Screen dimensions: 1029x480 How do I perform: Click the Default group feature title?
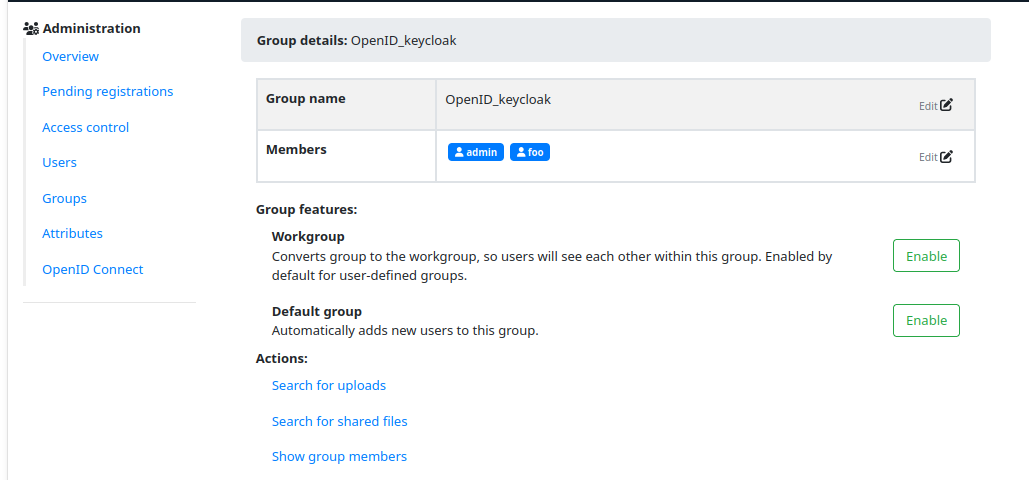tap(317, 311)
